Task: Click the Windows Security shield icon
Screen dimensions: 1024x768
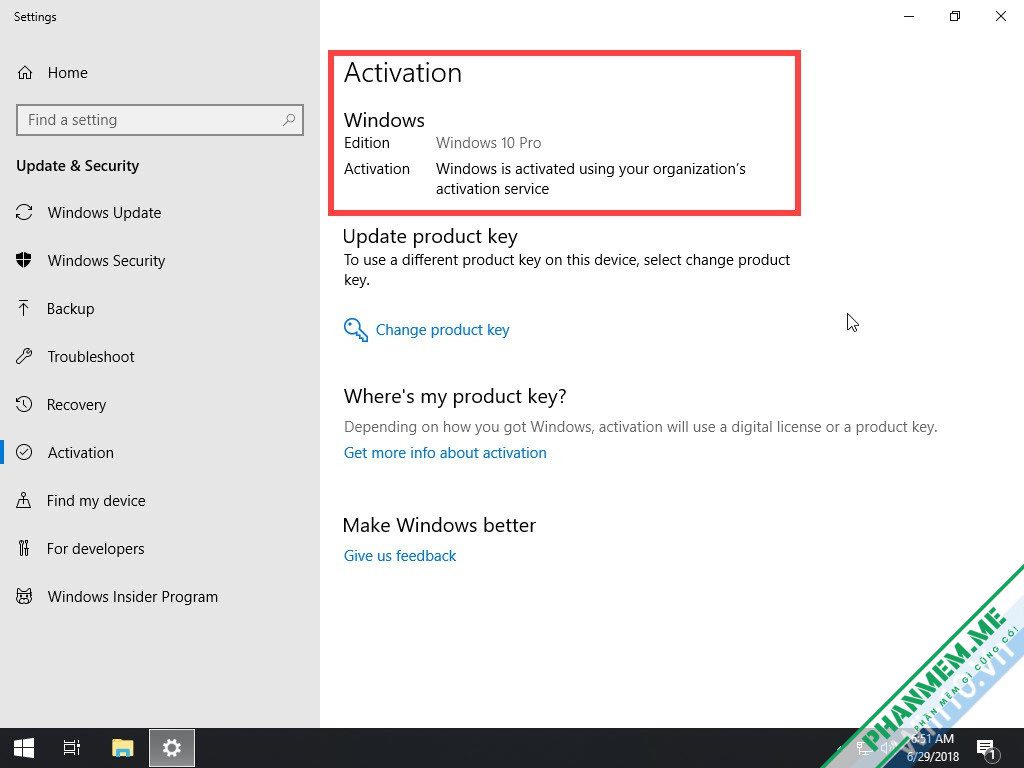Action: click(x=24, y=260)
